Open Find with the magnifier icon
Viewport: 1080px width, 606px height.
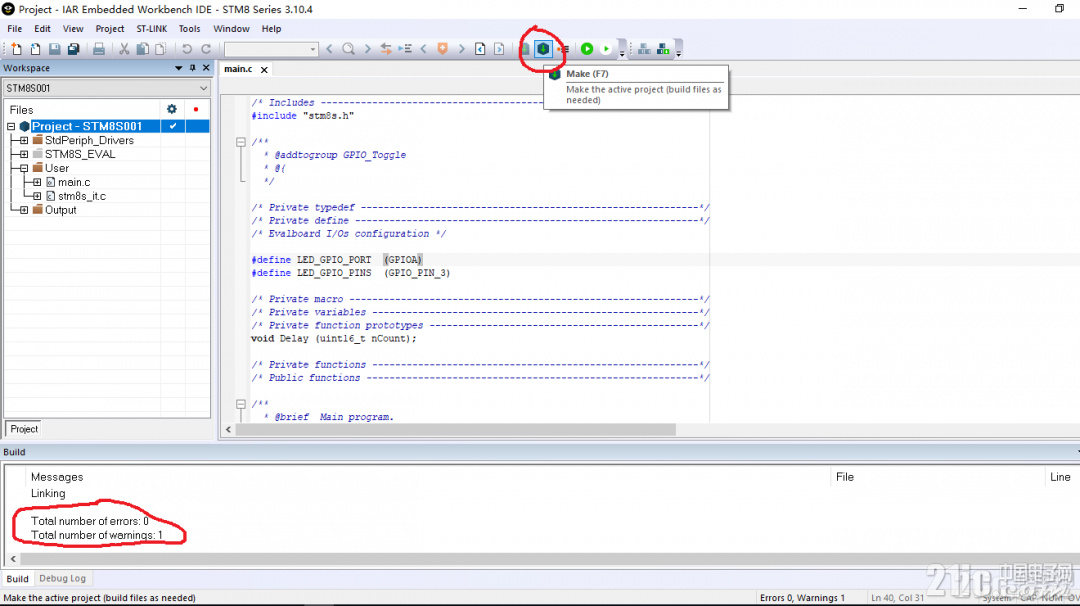pos(349,49)
